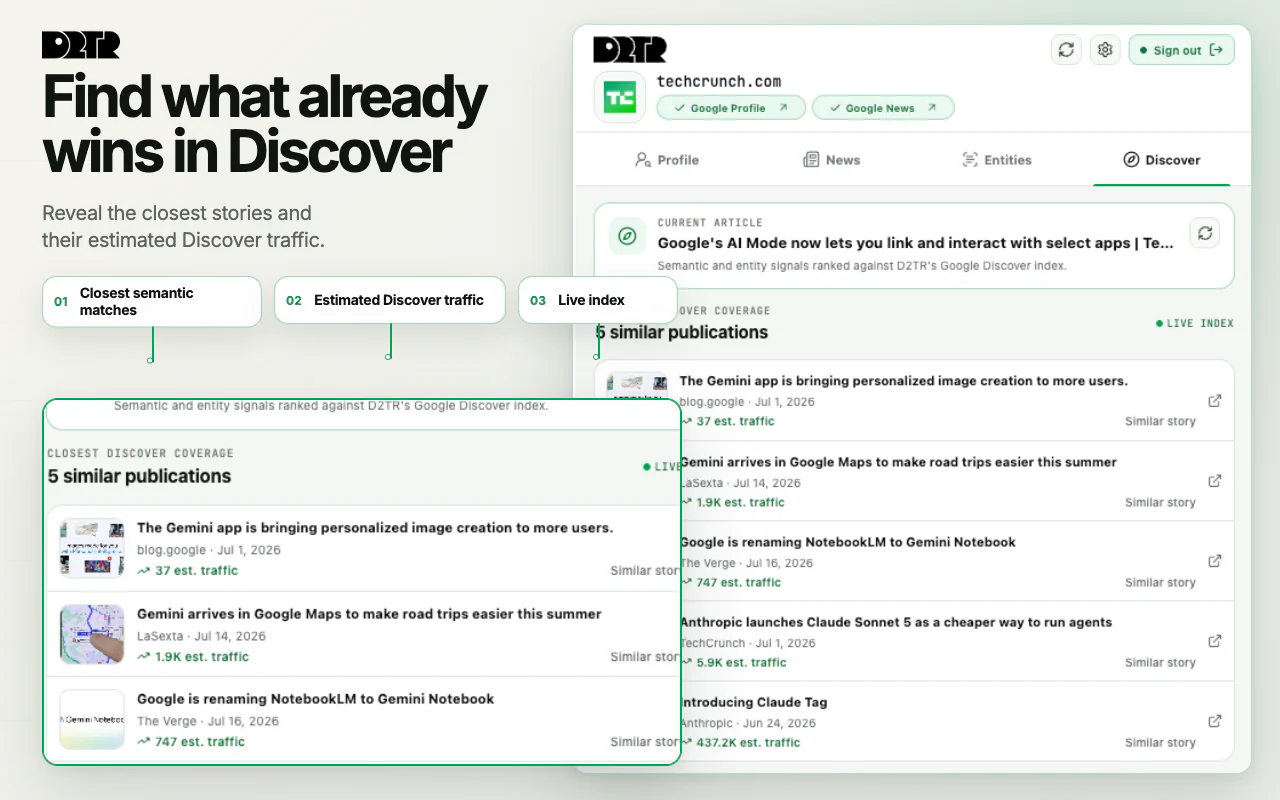Click the "Introducing Claude Tag" story title
1280x800 pixels.
click(x=754, y=702)
